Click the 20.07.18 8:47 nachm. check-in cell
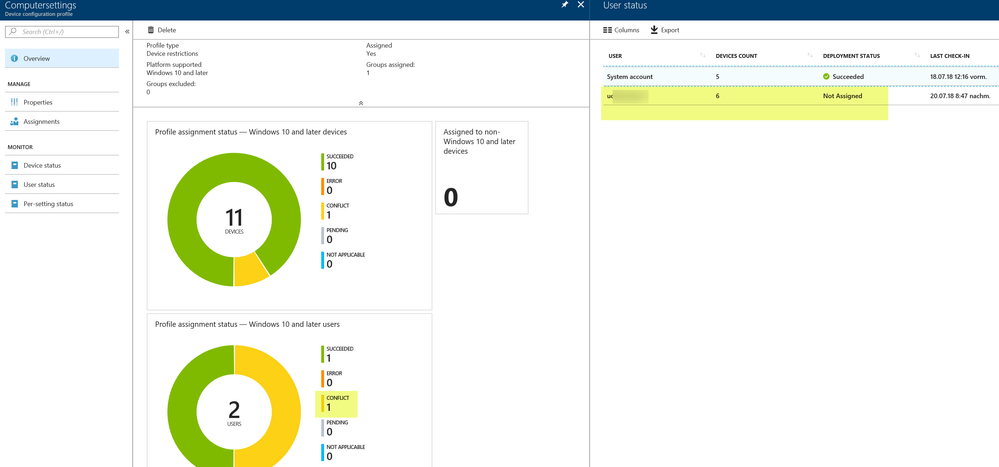The width and height of the screenshot is (999, 467). (x=961, y=96)
